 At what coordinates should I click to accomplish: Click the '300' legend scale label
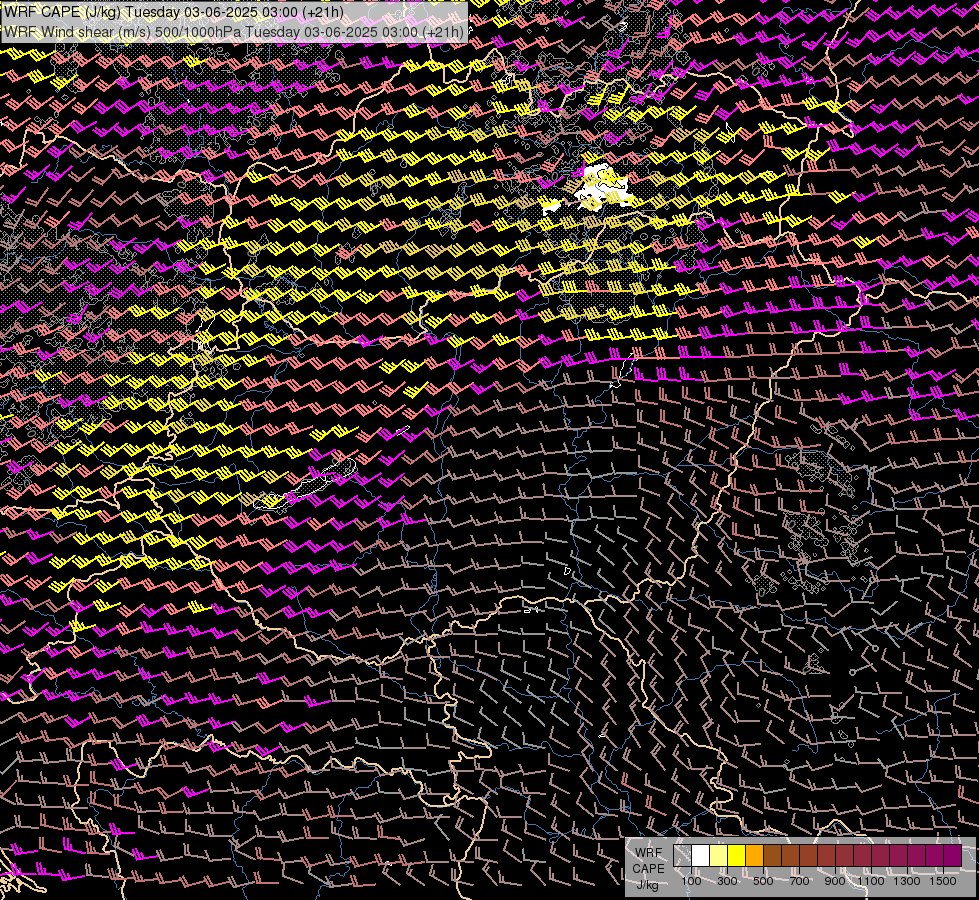(x=727, y=881)
